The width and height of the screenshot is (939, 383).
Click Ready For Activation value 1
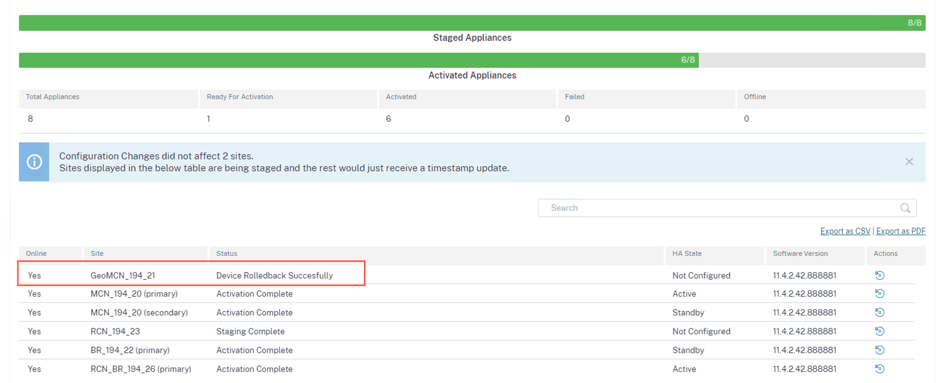pos(208,118)
